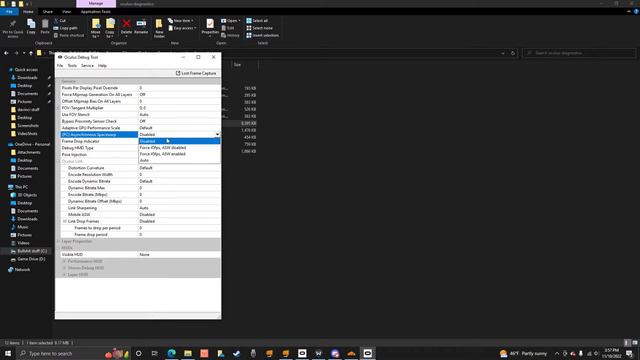Click Invert selection in Explorer ribbon

[262, 36]
